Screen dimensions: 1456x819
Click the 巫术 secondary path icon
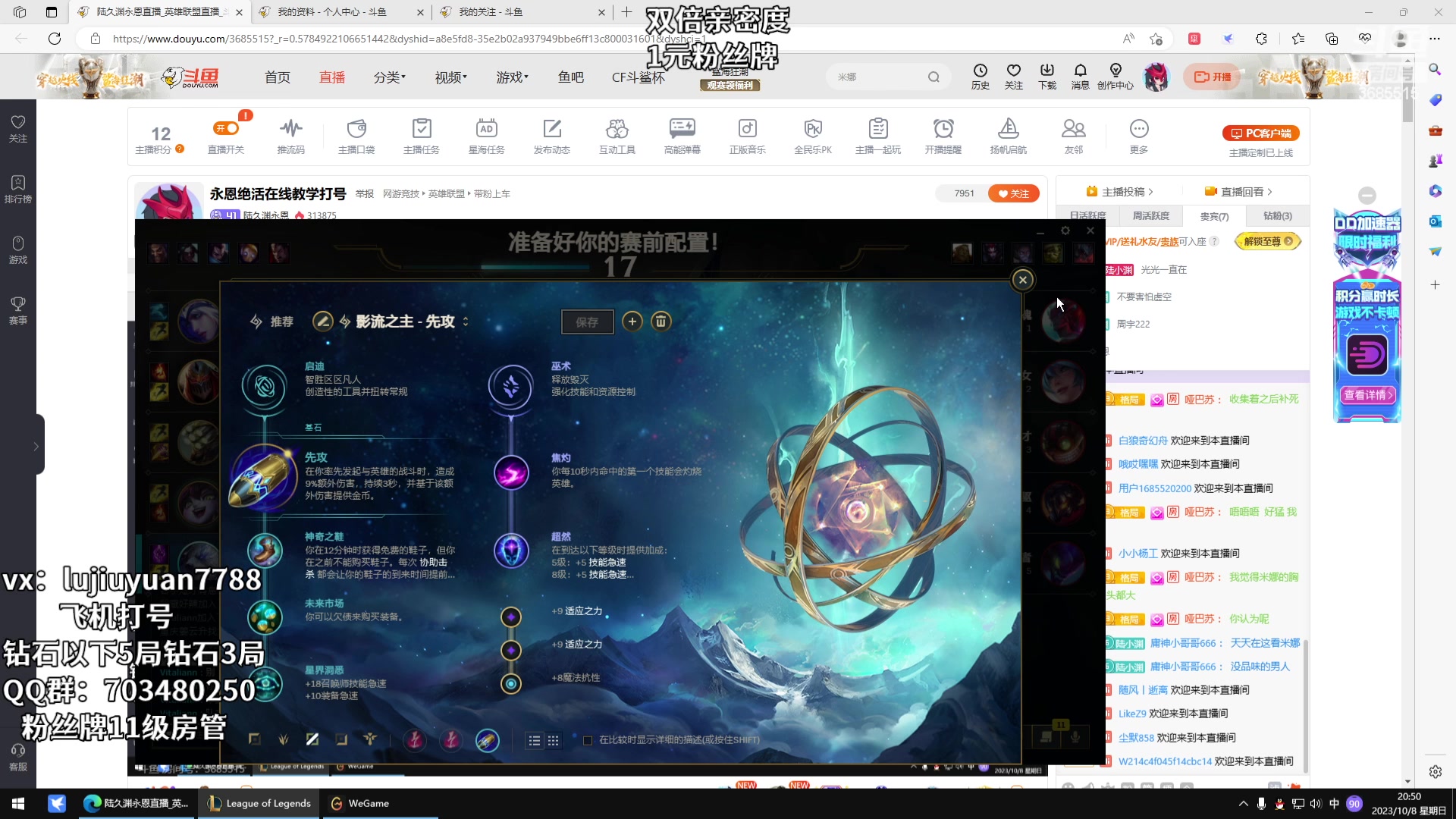(511, 386)
